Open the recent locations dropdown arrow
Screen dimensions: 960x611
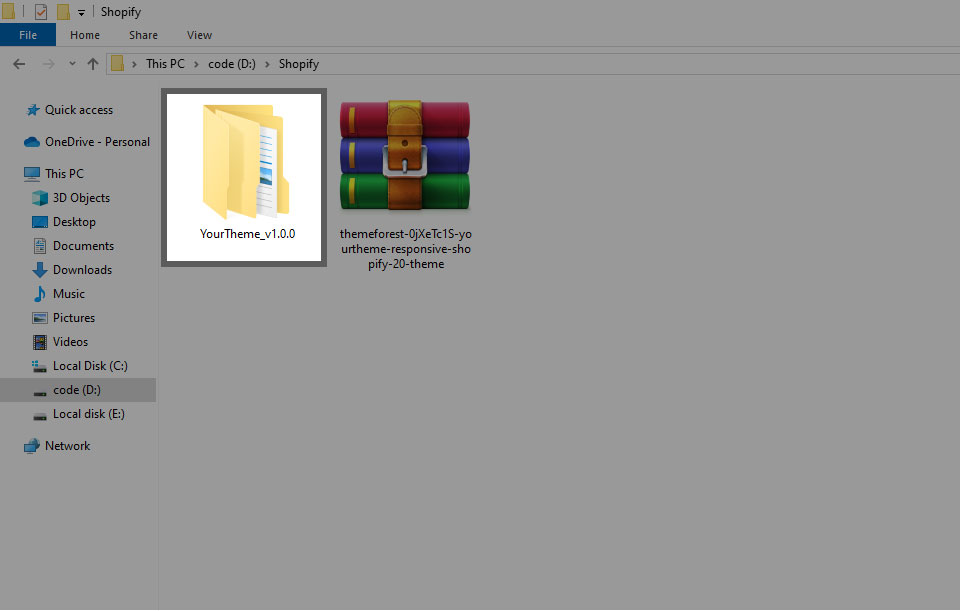tap(72, 63)
